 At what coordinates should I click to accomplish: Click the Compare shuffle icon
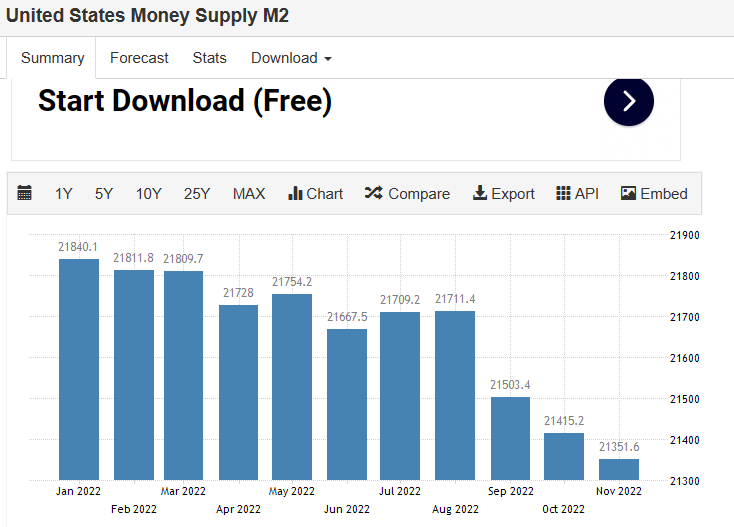[x=373, y=194]
